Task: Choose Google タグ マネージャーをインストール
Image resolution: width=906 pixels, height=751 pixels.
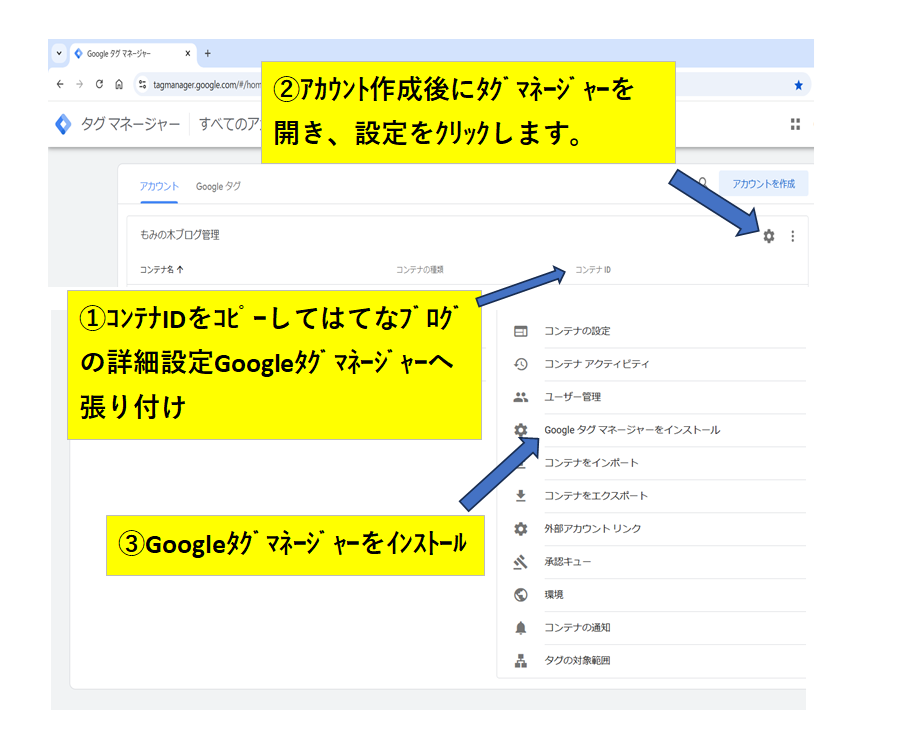Action: [632, 430]
